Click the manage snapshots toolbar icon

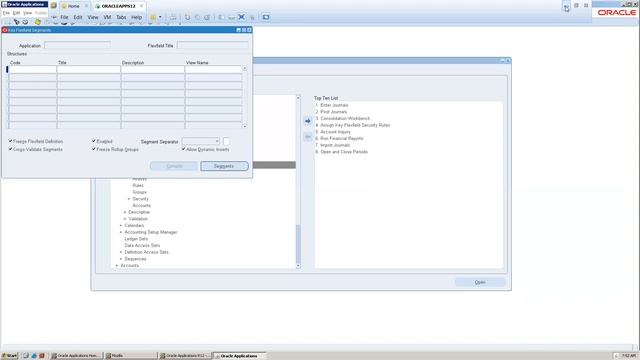tap(207, 17)
